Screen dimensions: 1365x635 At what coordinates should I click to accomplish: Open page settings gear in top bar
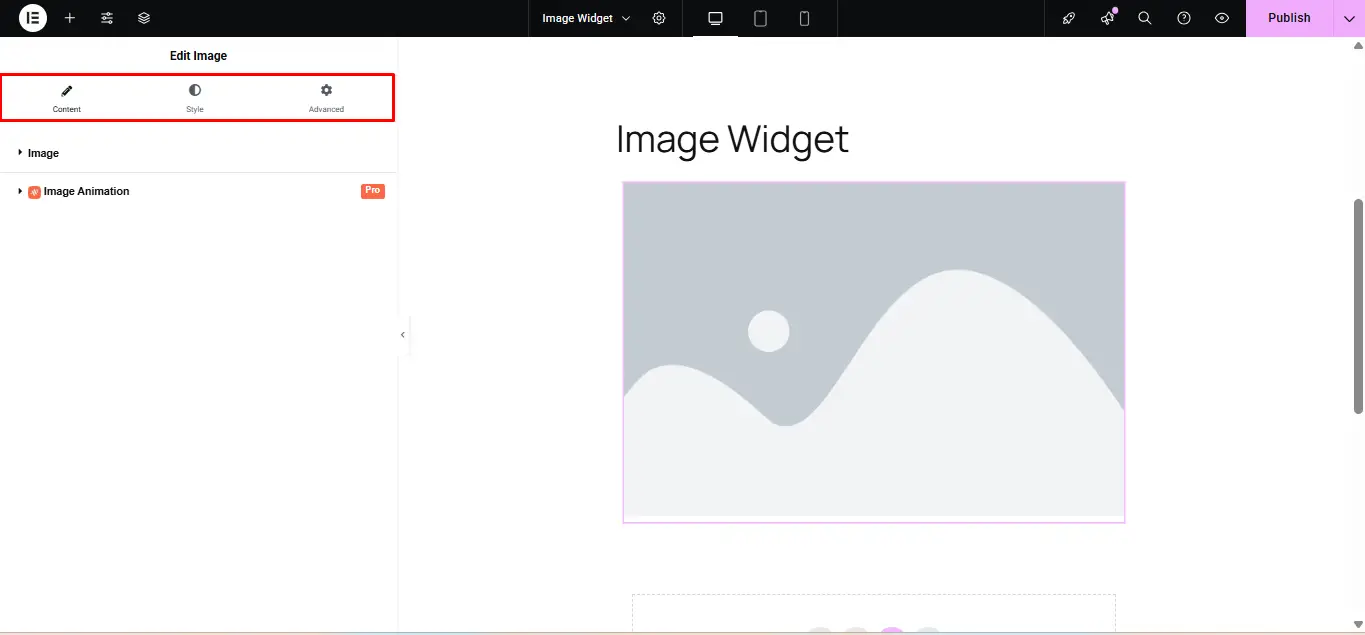(659, 18)
